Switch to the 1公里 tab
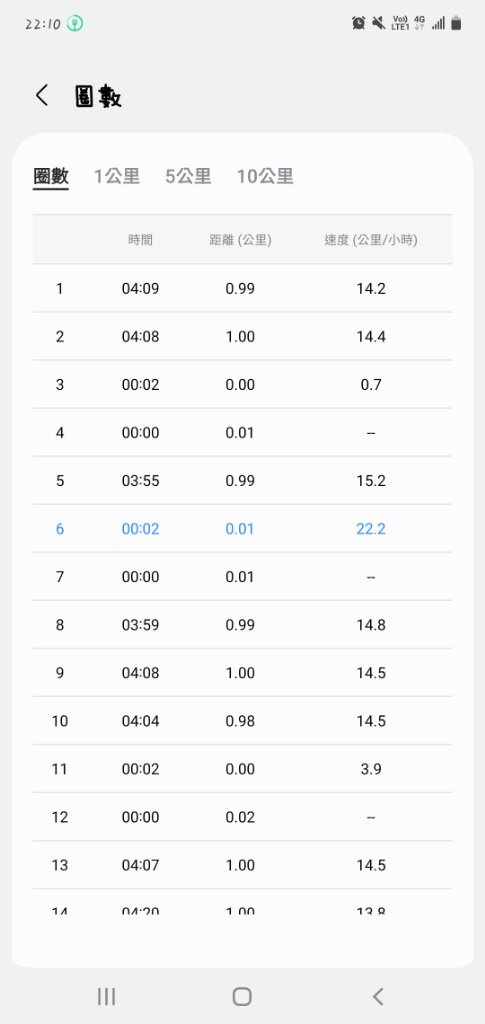Screen dimensions: 485x1024 point(117,176)
